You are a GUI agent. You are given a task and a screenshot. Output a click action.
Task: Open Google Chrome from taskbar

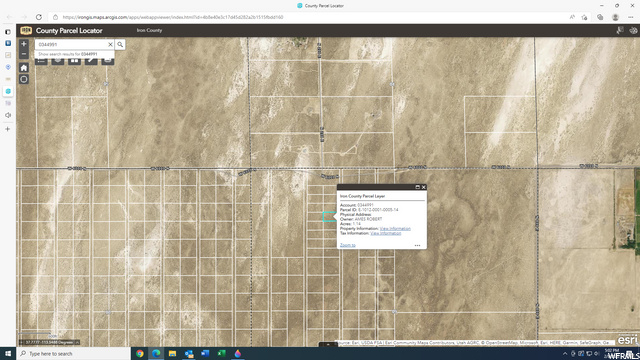(x=140, y=353)
